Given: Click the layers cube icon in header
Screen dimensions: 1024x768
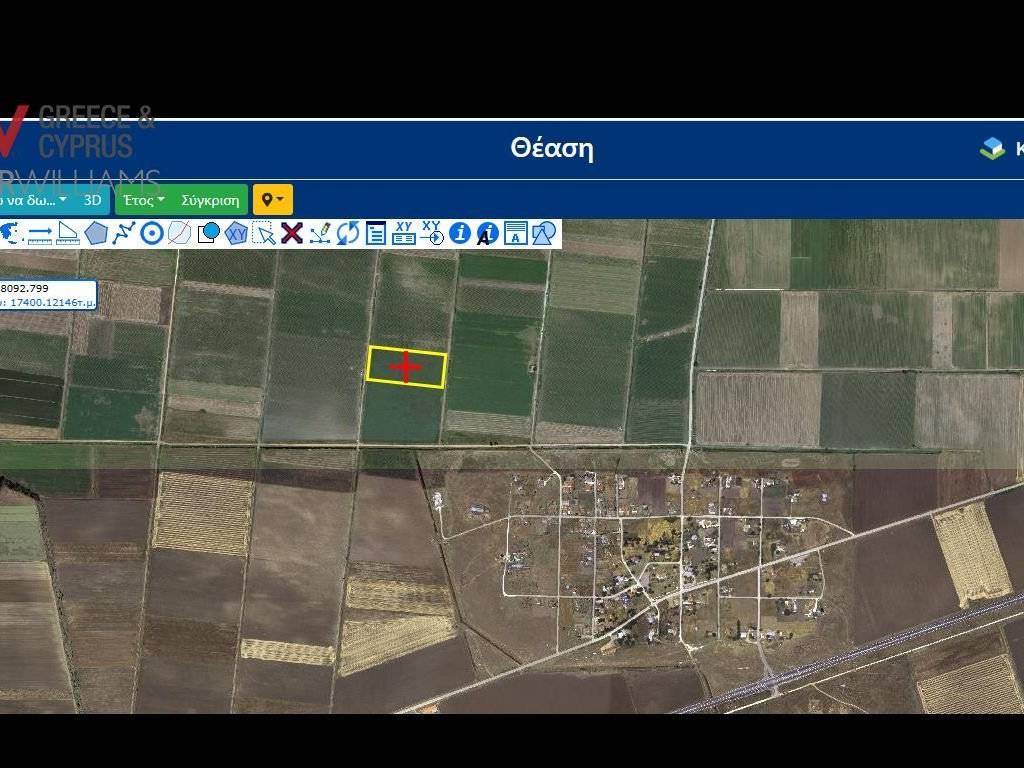Looking at the screenshot, I should coord(992,149).
